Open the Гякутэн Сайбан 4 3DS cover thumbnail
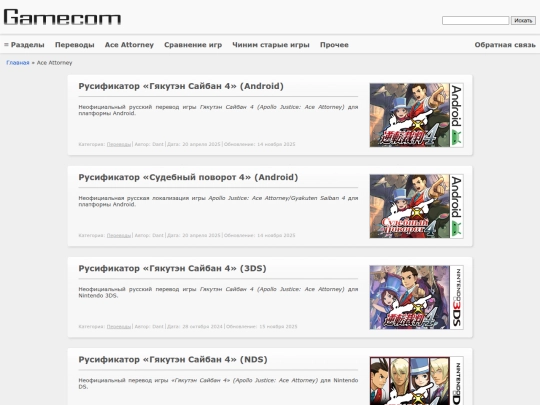 (416, 297)
